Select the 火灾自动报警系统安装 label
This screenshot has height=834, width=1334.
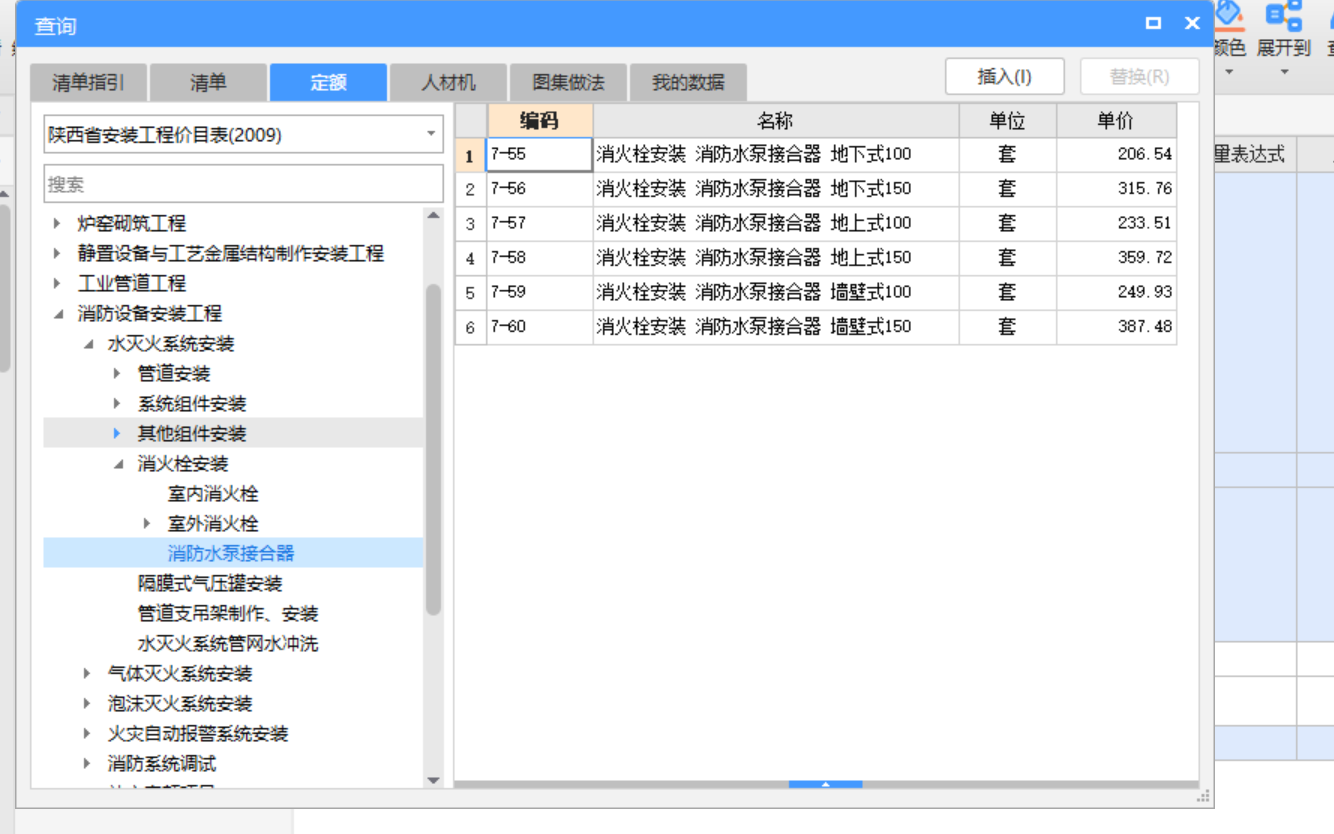[x=198, y=733]
